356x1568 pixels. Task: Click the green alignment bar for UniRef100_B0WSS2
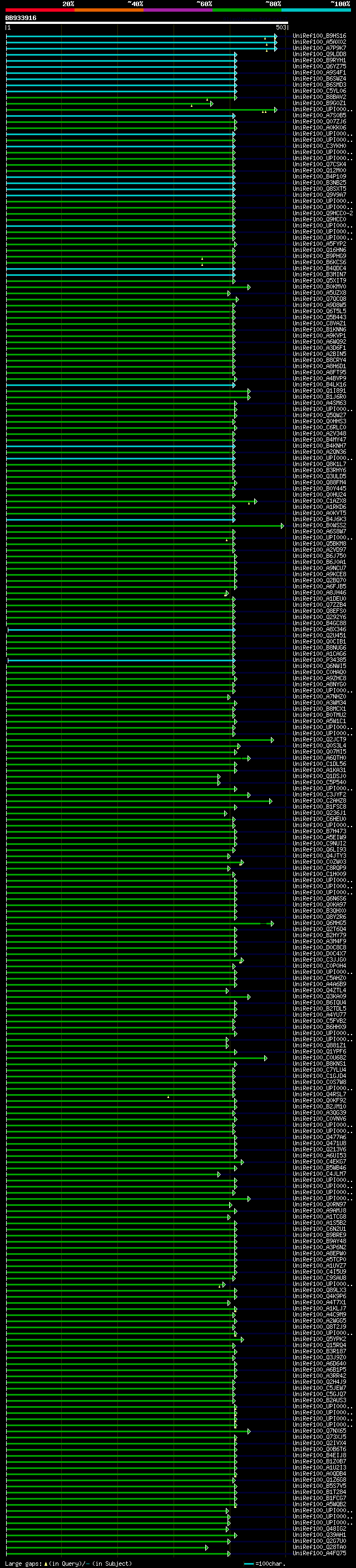click(x=145, y=526)
